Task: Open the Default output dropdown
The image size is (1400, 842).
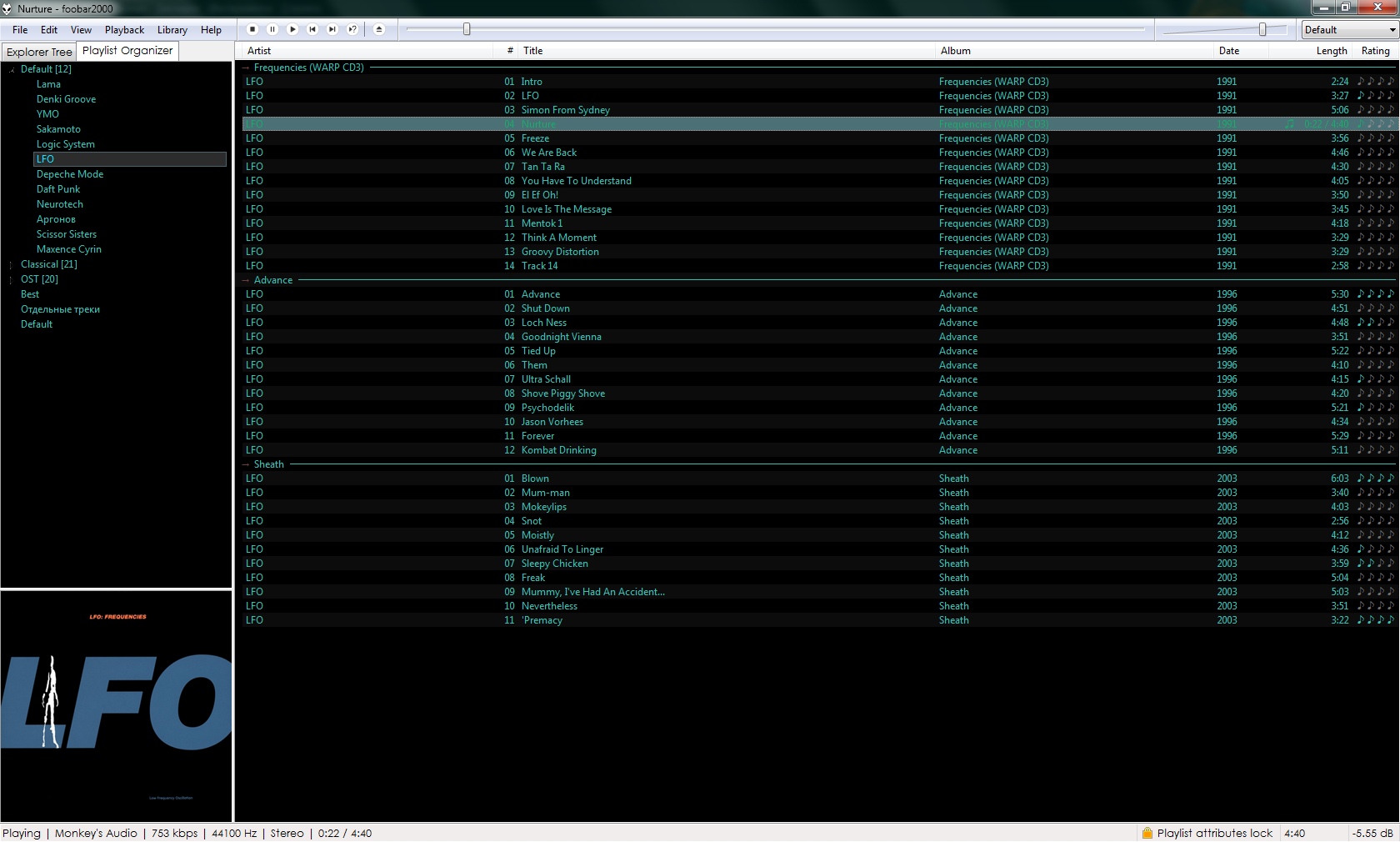Action: [1350, 30]
